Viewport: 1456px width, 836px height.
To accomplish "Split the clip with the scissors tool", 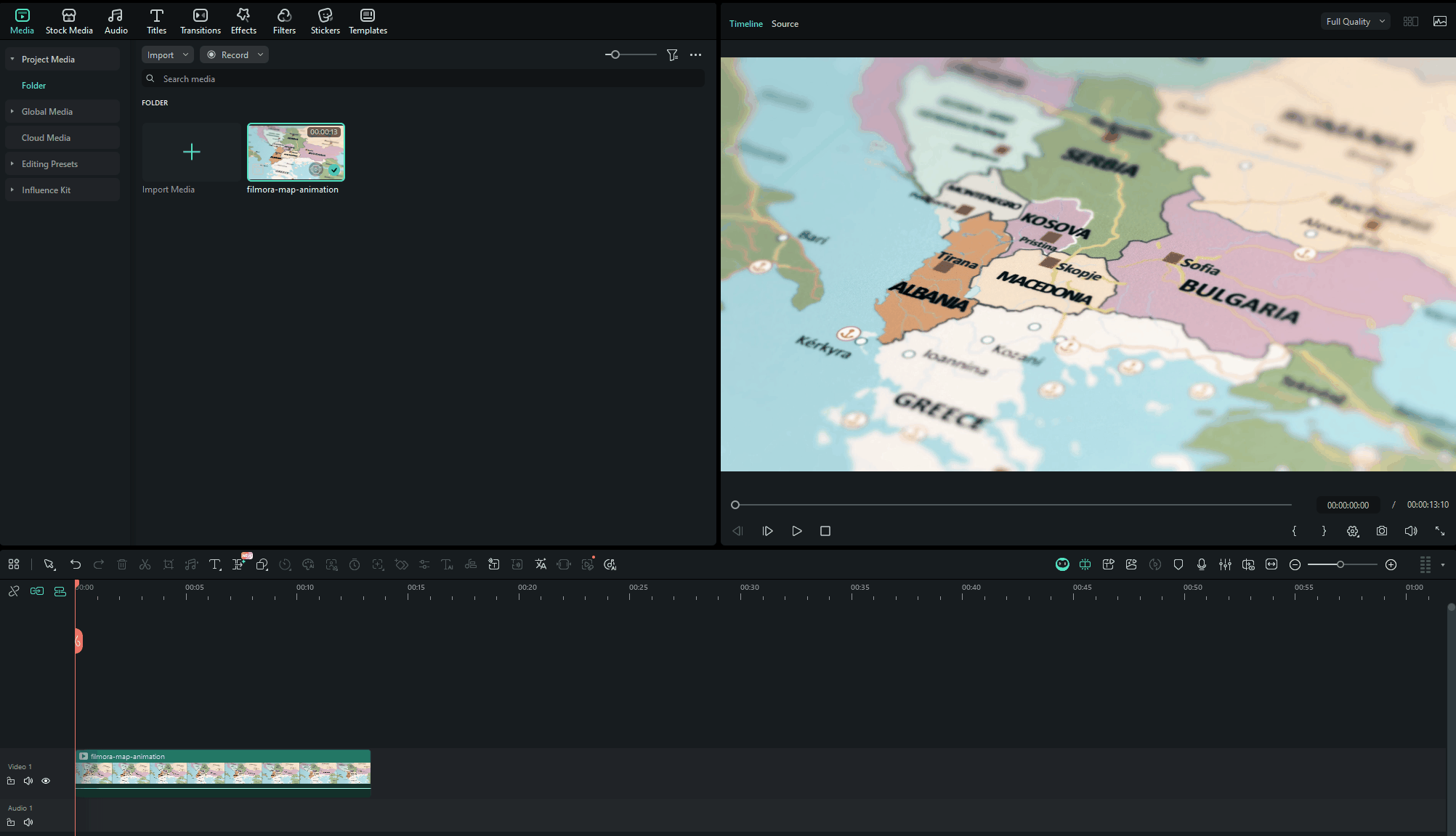I will (x=145, y=564).
